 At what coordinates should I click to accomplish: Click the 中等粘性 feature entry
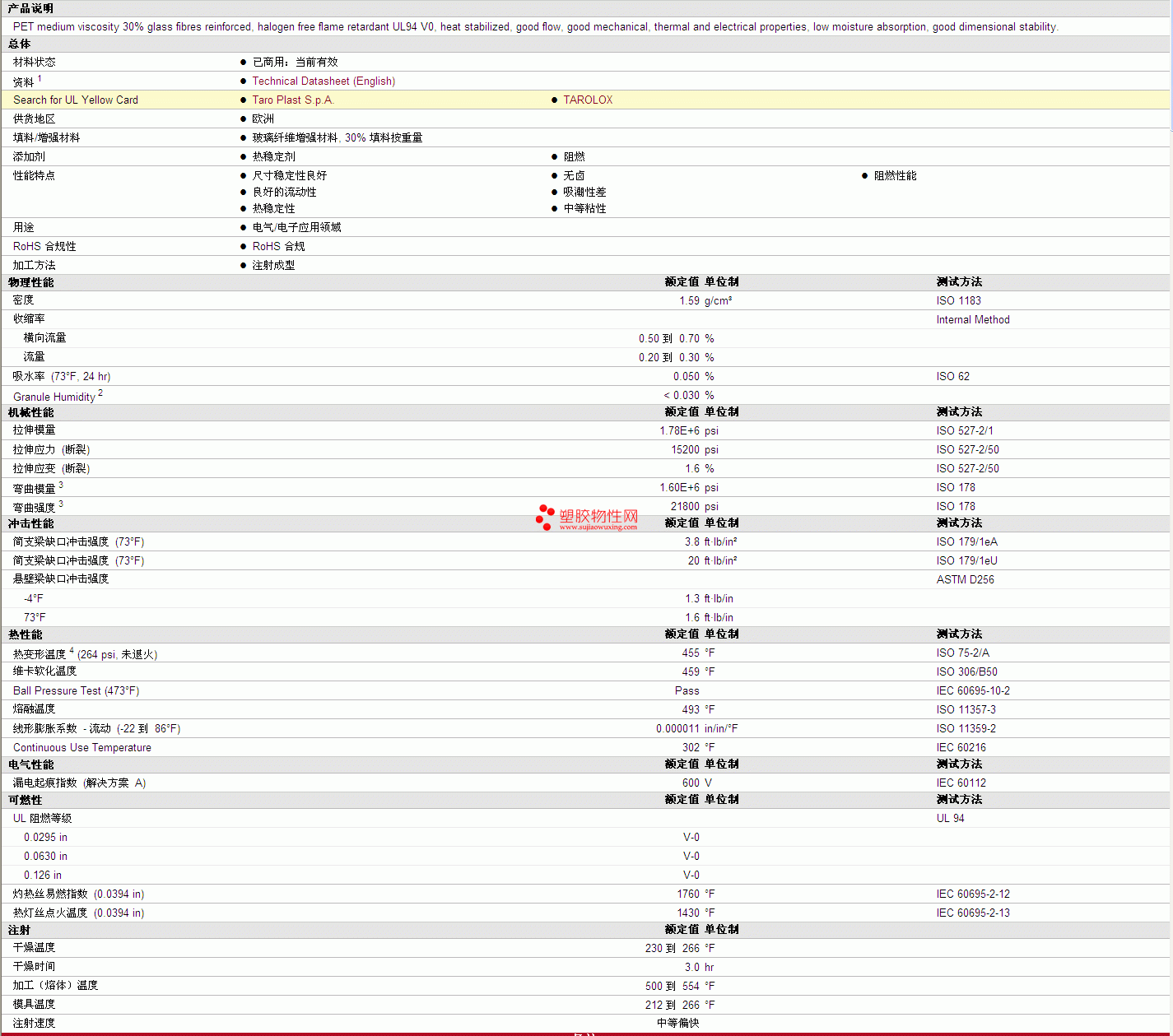[x=584, y=208]
